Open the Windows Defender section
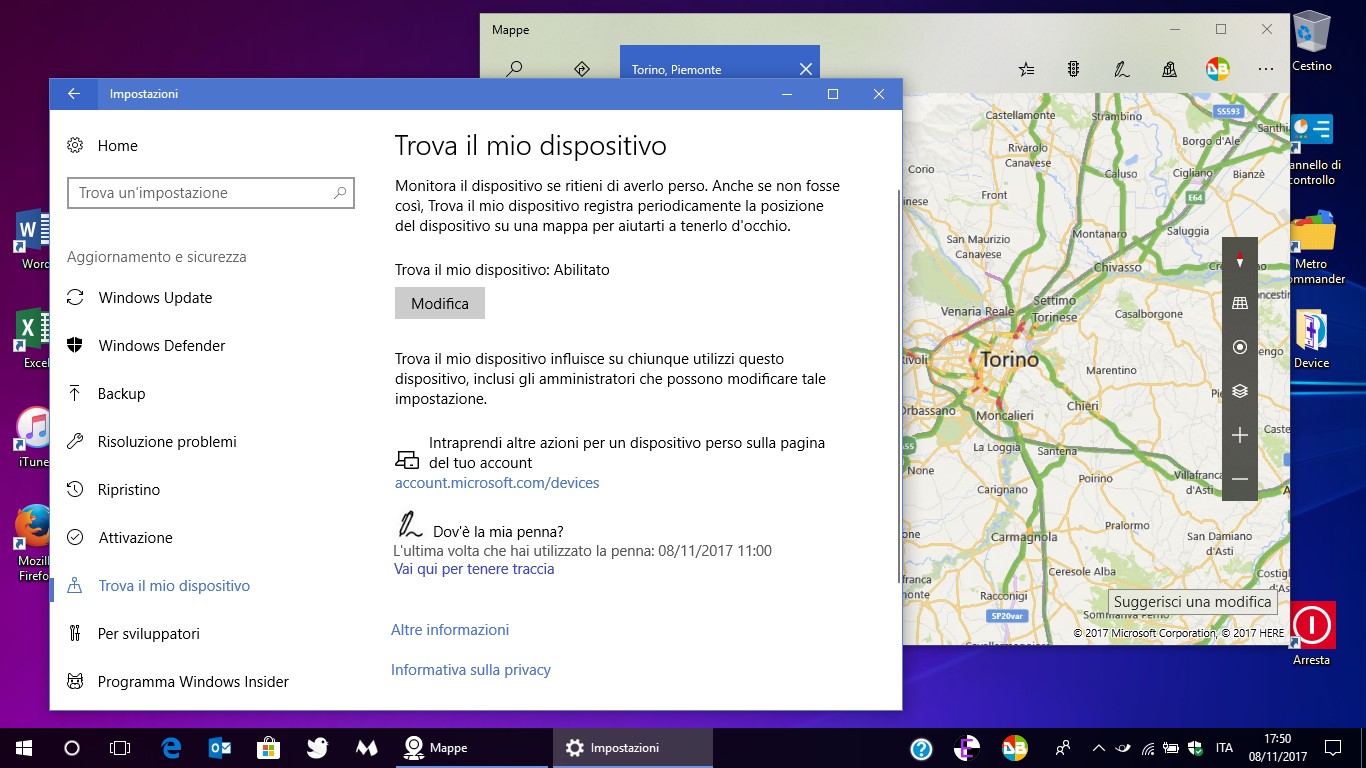This screenshot has height=768, width=1366. (x=162, y=345)
